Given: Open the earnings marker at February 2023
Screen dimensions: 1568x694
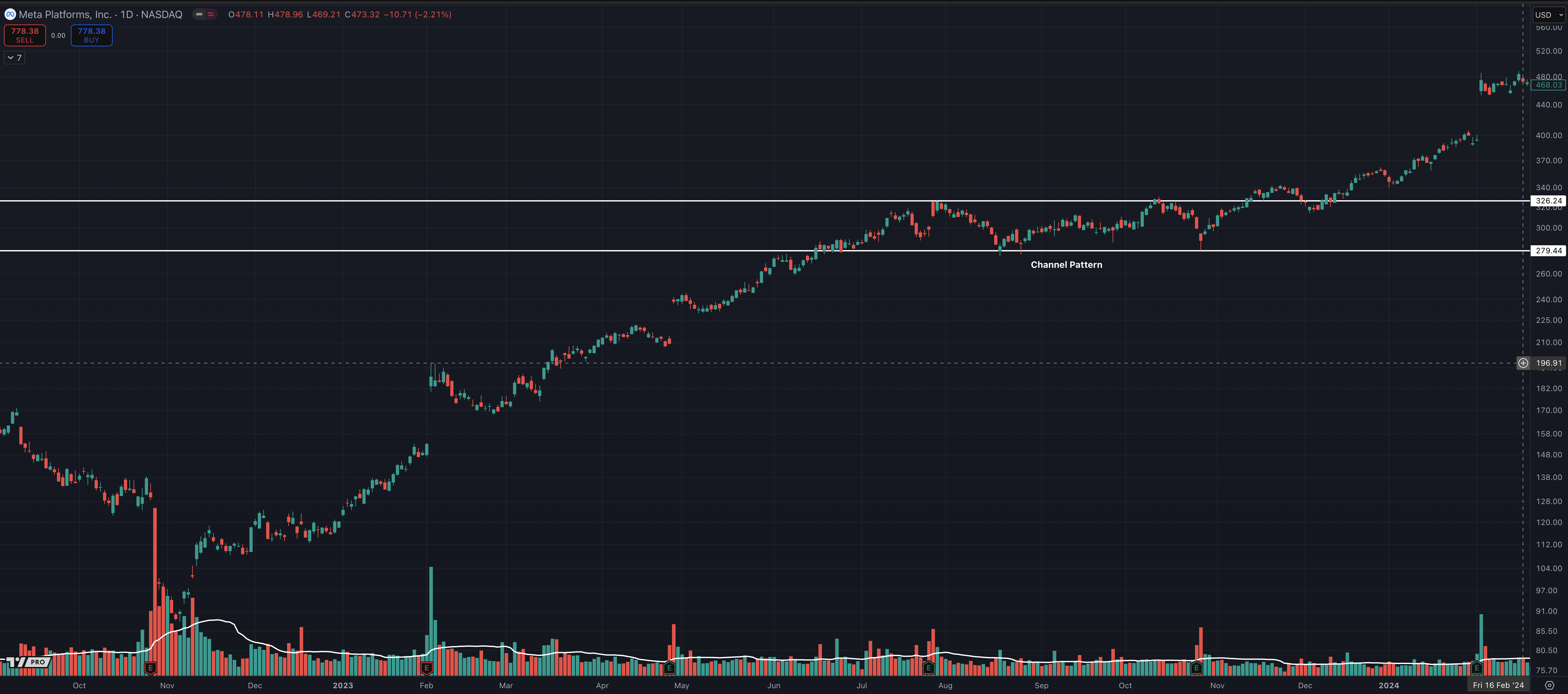Looking at the screenshot, I should 426,668.
